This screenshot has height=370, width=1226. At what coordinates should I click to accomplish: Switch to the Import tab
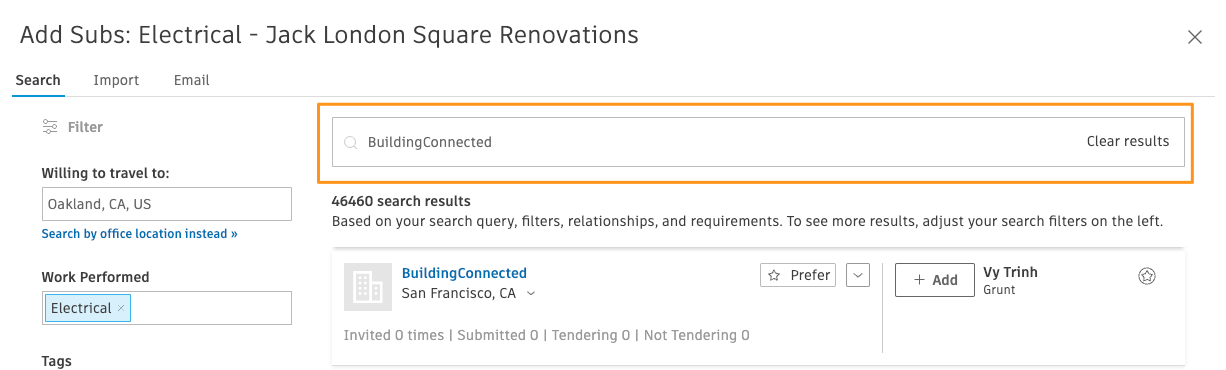(x=116, y=80)
